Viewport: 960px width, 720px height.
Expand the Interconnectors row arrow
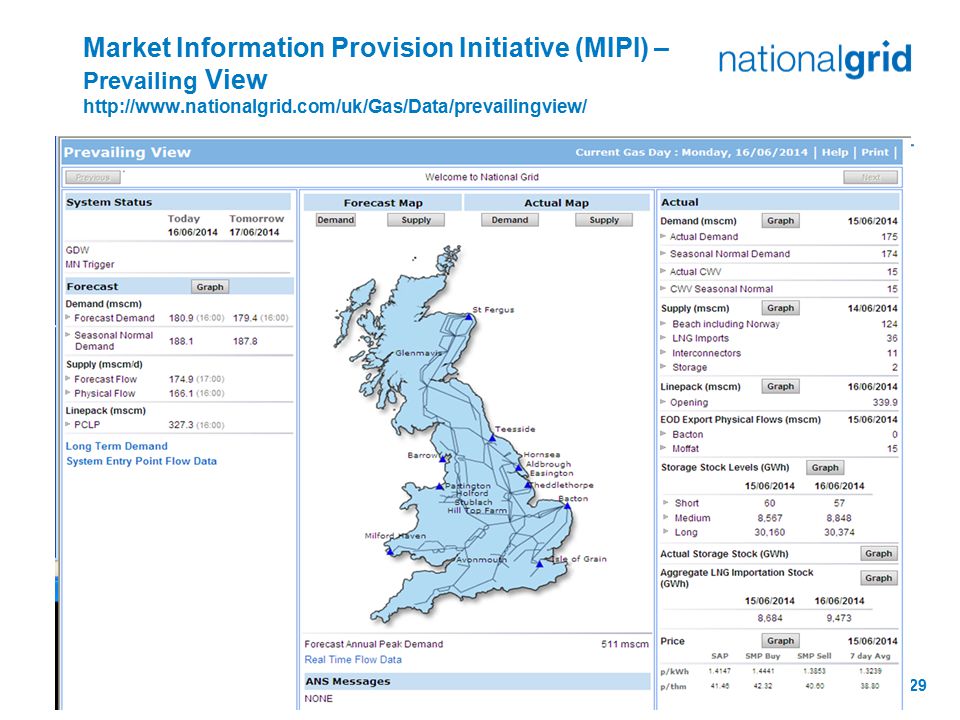click(x=663, y=352)
